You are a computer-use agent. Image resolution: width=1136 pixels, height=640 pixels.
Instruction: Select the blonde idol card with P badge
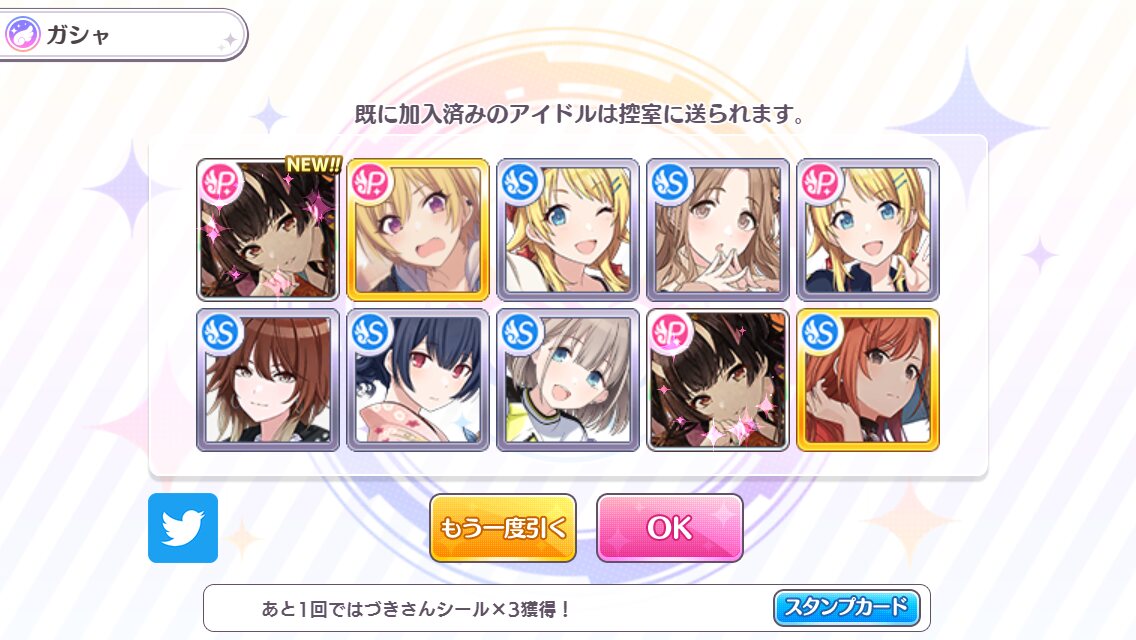(x=868, y=229)
